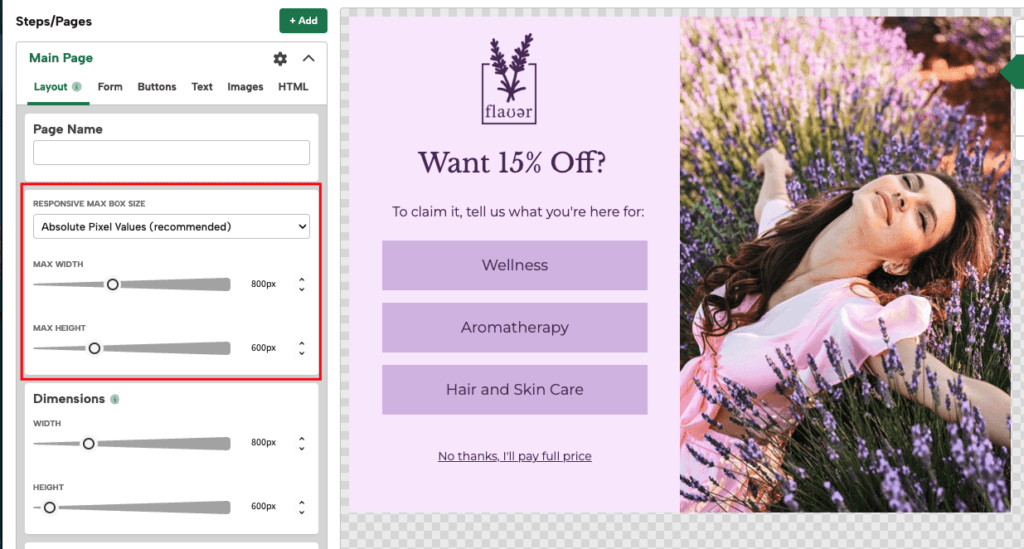Click "No thanks, I'll pay full price" link
Viewport: 1024px width, 549px height.
pyautogui.click(x=515, y=456)
